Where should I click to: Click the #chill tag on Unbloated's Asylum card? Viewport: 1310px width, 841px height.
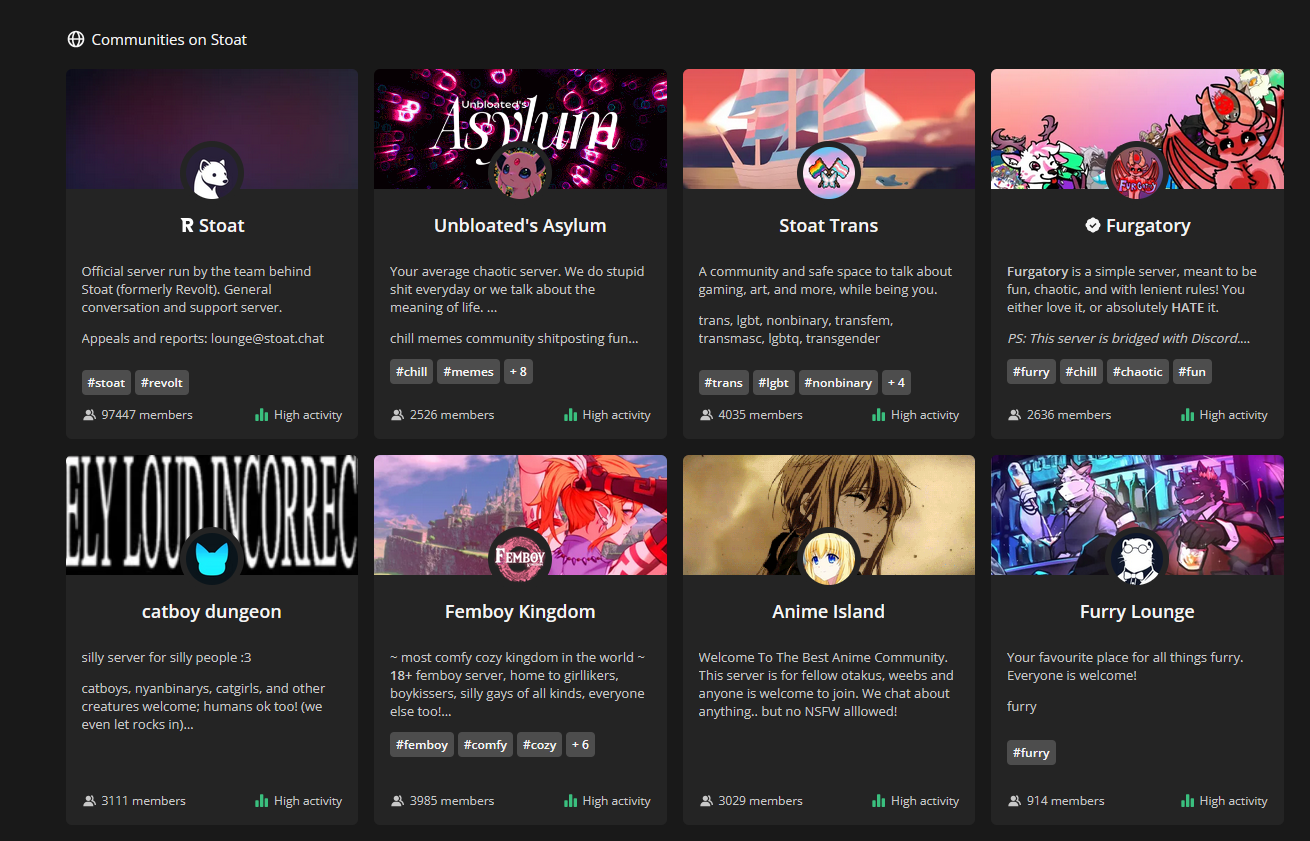(x=412, y=372)
